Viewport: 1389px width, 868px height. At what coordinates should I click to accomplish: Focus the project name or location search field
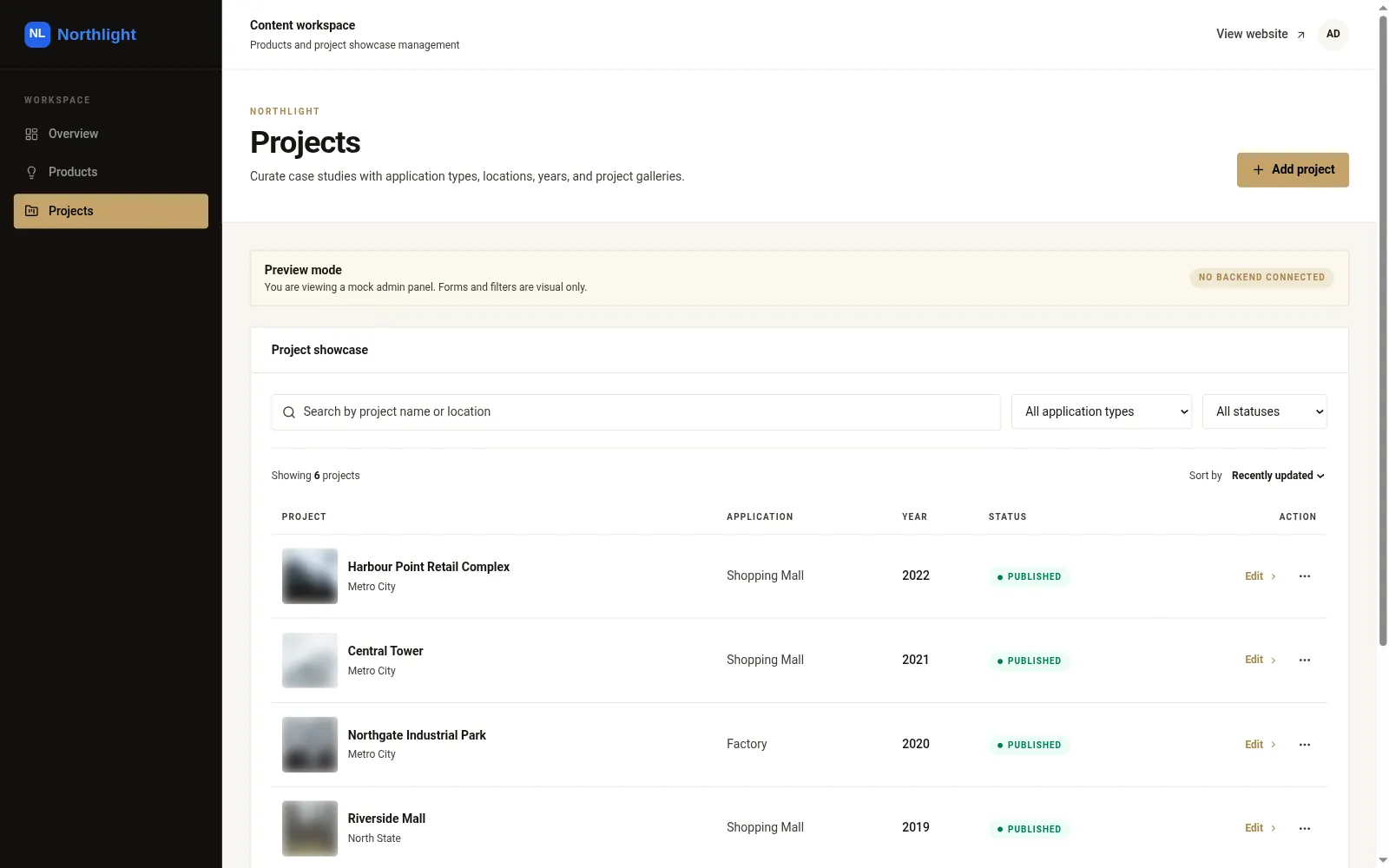tap(635, 412)
